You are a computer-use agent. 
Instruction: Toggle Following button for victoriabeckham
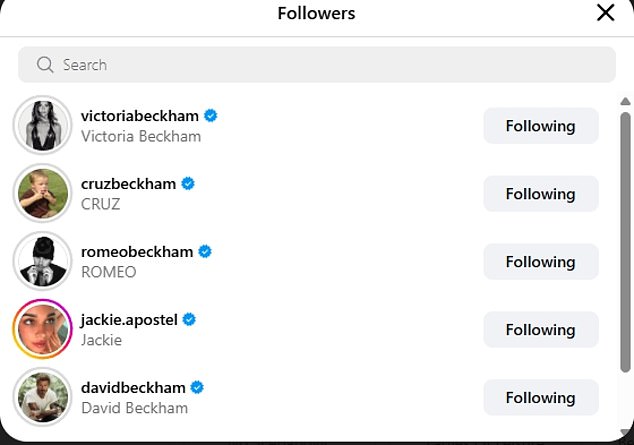coord(540,126)
